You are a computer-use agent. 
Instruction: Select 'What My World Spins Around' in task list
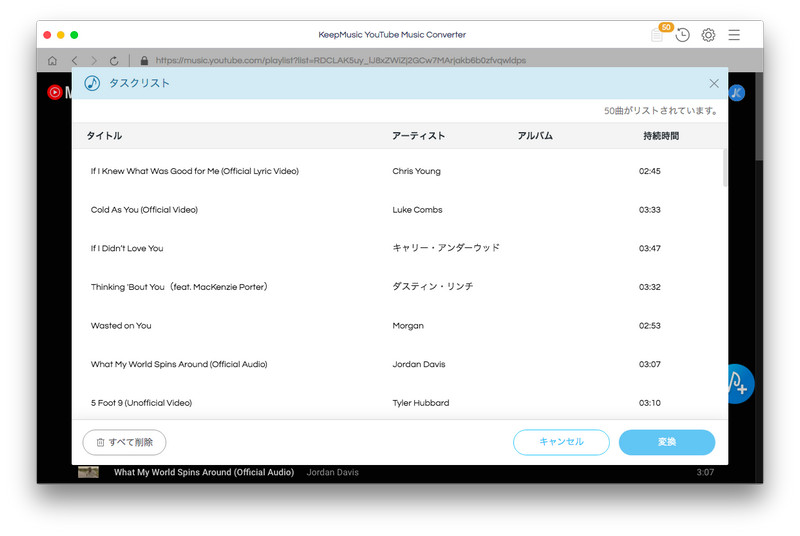pyautogui.click(x=179, y=364)
